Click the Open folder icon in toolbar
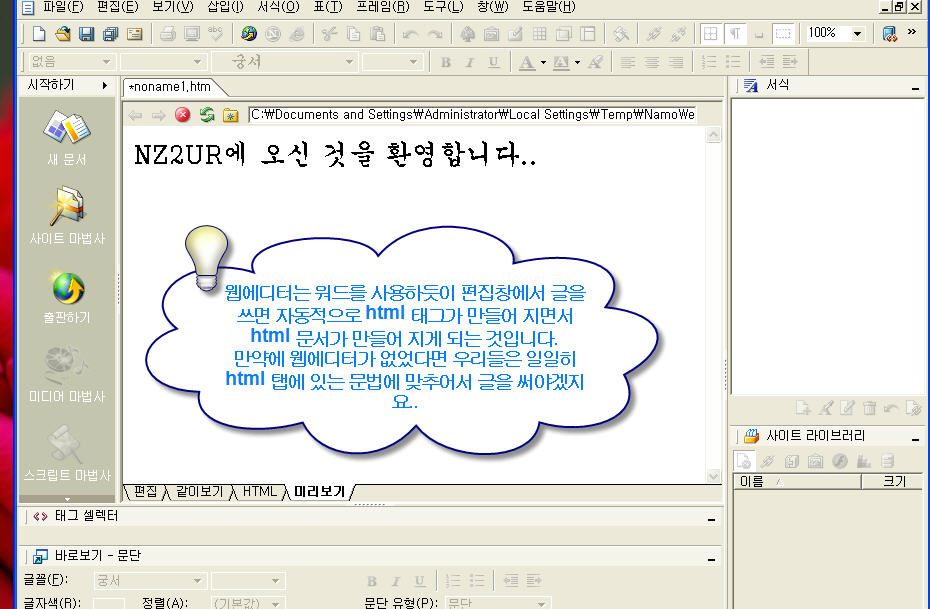 63,33
